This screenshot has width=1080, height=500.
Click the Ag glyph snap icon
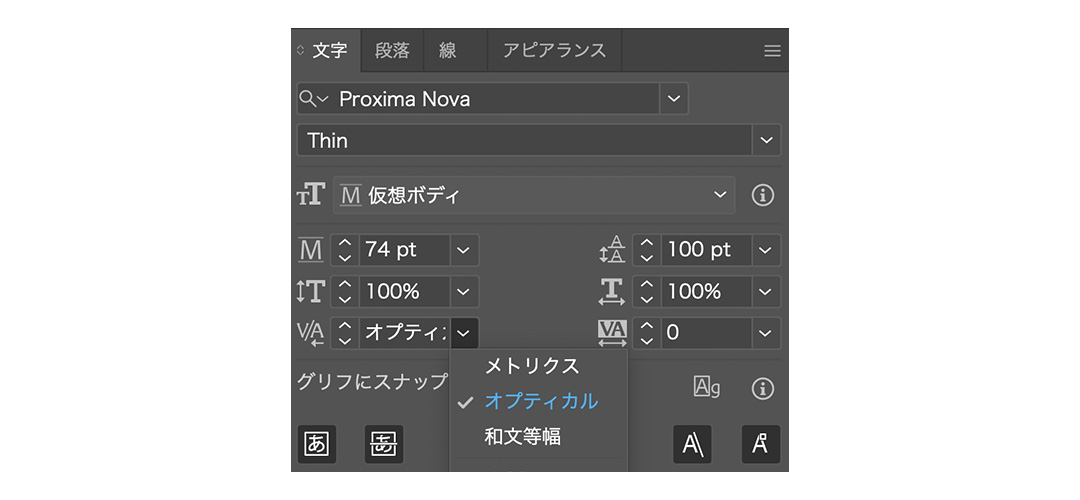coord(707,388)
